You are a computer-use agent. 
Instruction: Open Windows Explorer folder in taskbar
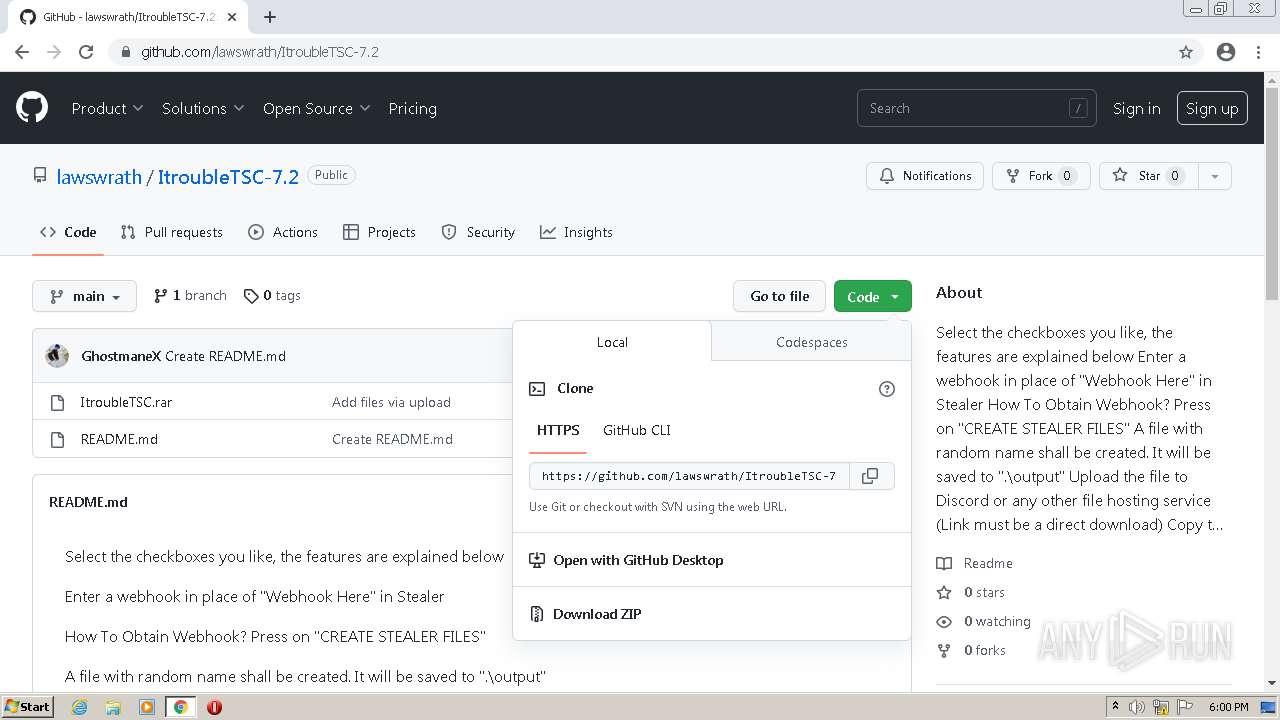coord(113,707)
